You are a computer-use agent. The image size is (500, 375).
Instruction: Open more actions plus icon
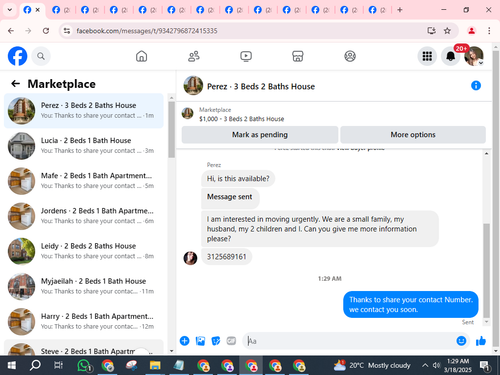185,341
